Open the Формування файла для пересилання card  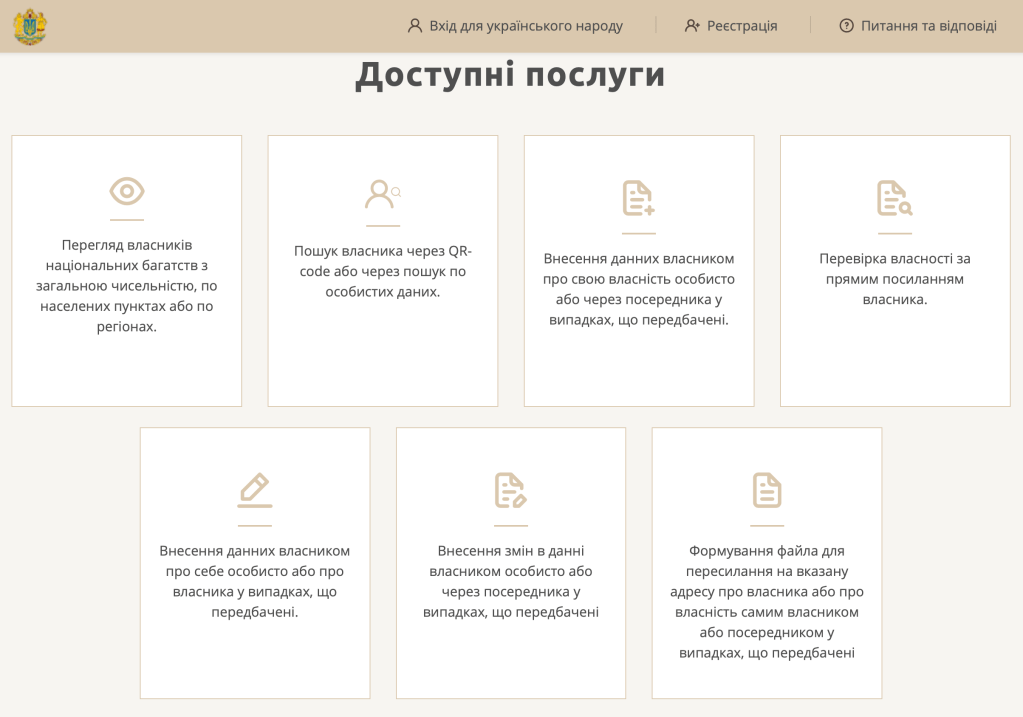point(767,601)
